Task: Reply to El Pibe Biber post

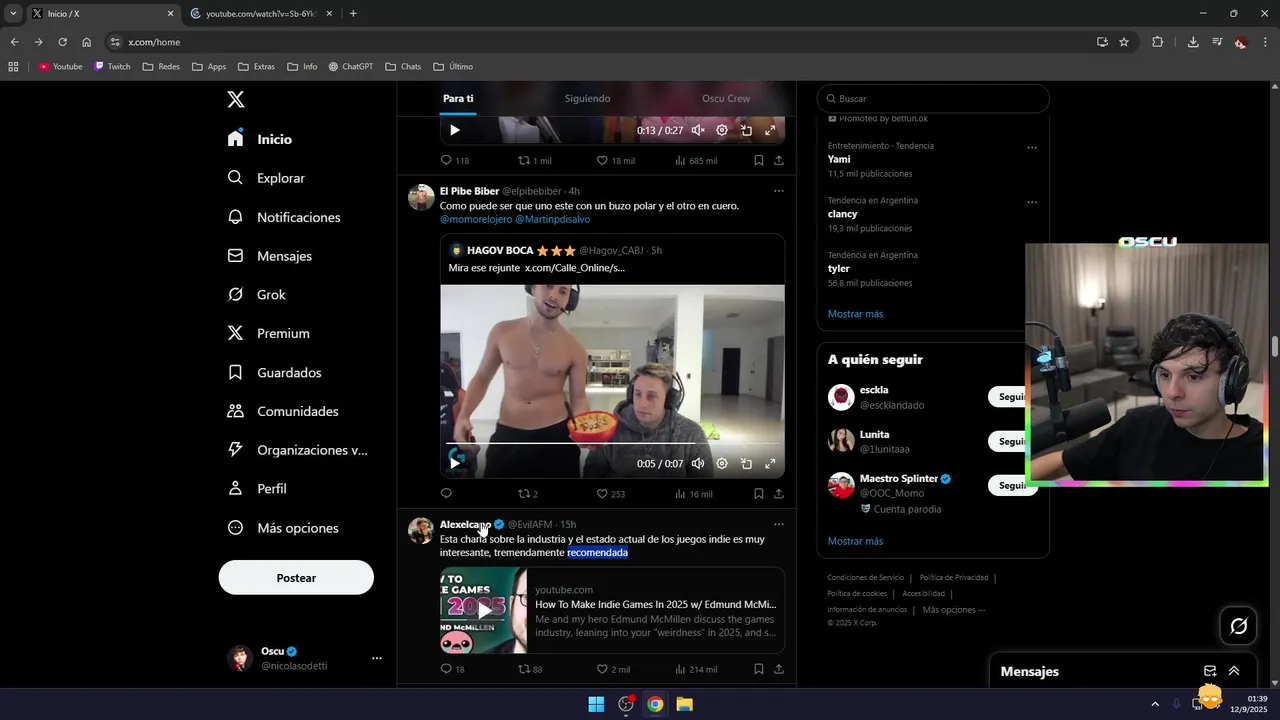Action: click(446, 493)
